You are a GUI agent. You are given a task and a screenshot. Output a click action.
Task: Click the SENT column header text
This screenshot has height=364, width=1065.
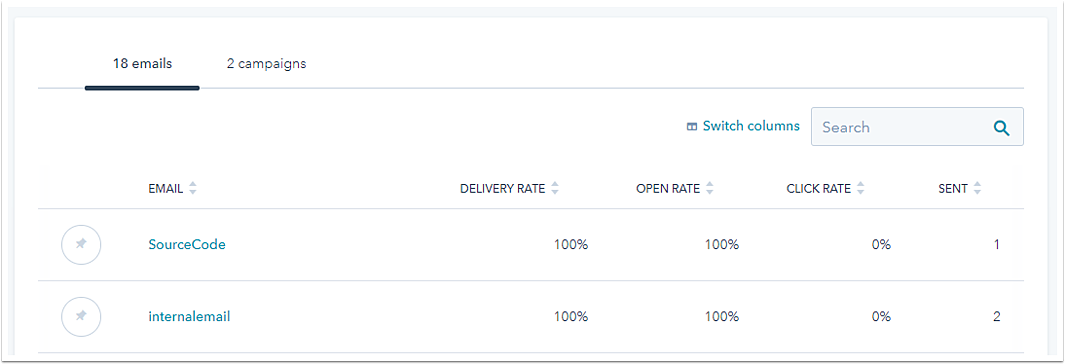pyautogui.click(x=953, y=189)
